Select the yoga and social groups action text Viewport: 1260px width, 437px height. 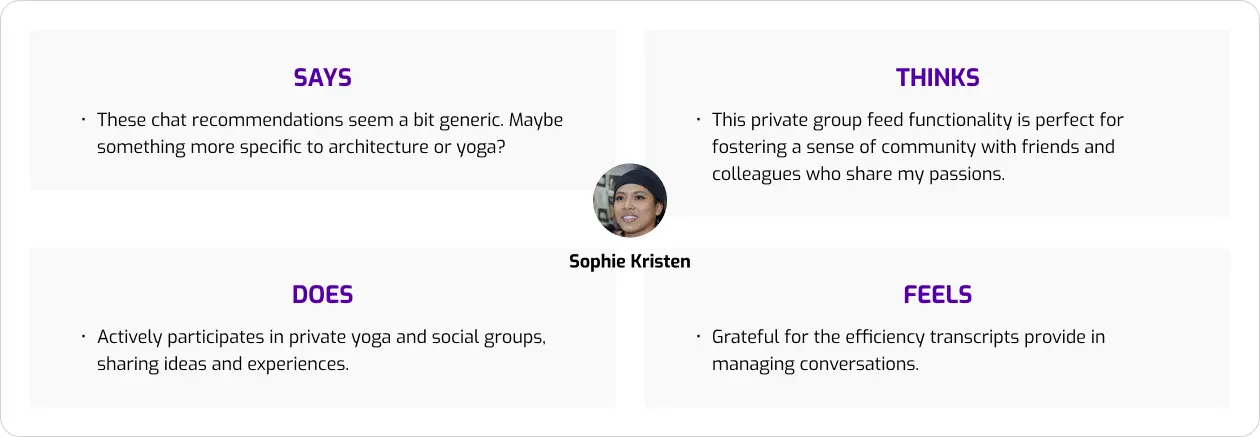(x=321, y=350)
